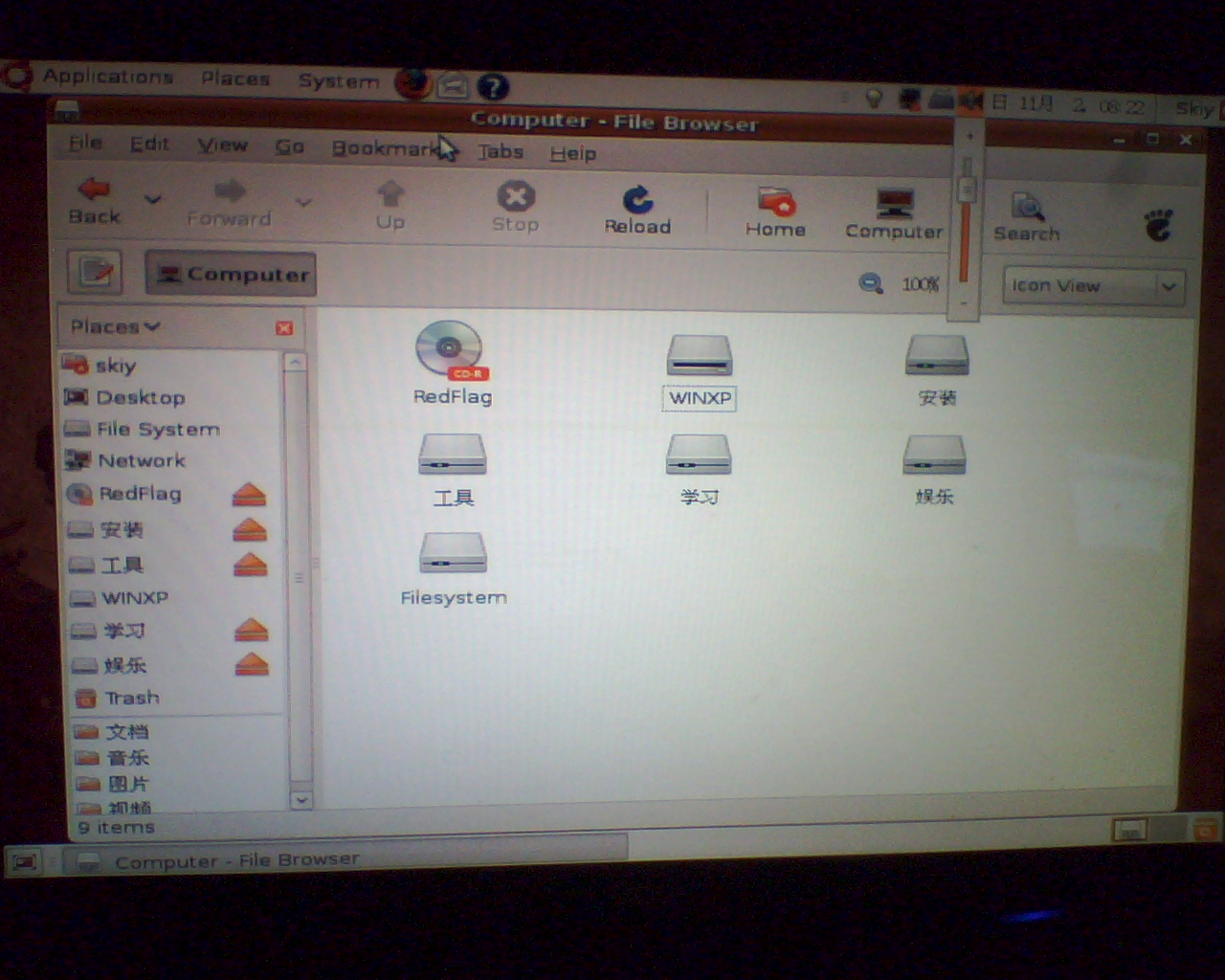The image size is (1225, 980).
Task: Open the Icon View dropdown
Action: click(1094, 286)
